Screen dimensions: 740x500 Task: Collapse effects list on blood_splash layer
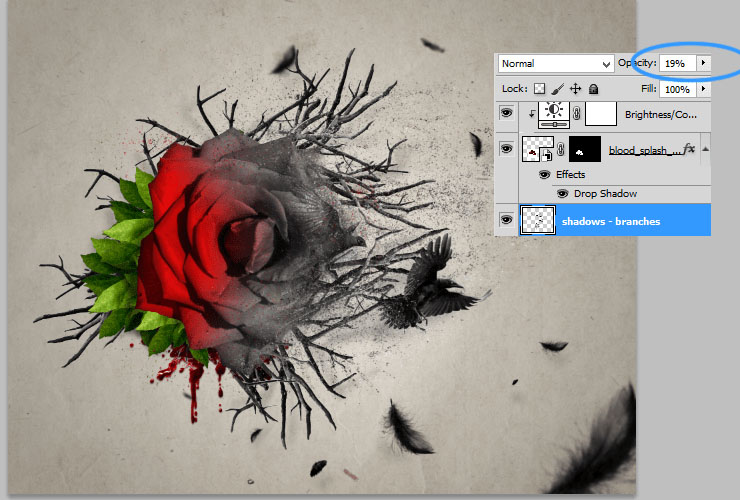(x=704, y=149)
